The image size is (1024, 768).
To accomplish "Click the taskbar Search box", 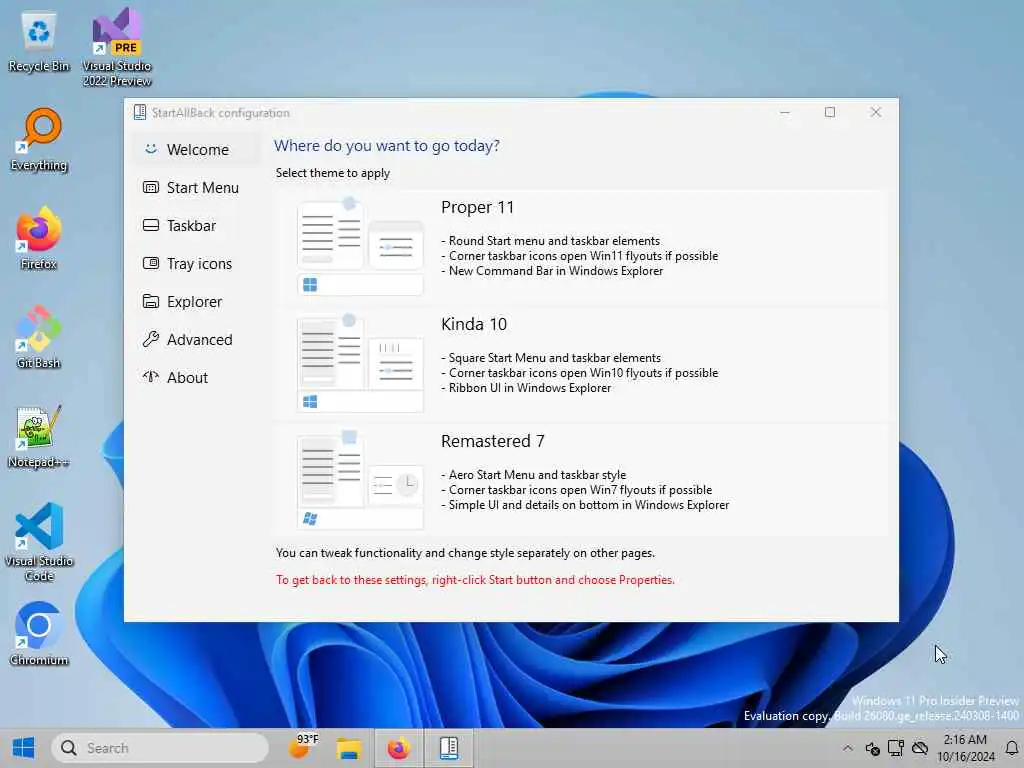I will pyautogui.click(x=160, y=748).
